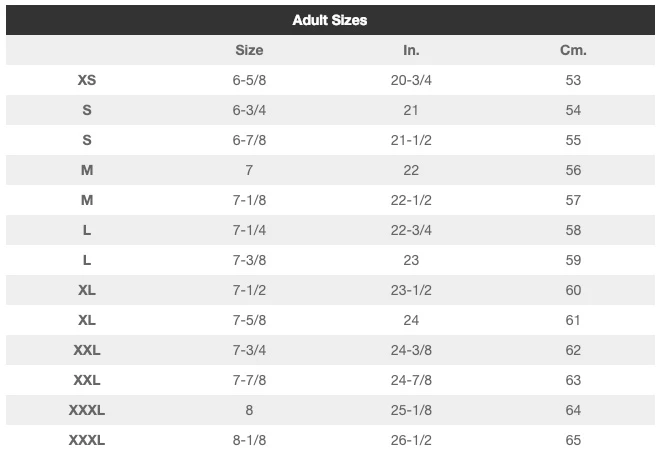This screenshot has width=666, height=469.
Task: Click the M label beside size 7-1/8
Action: point(87,200)
